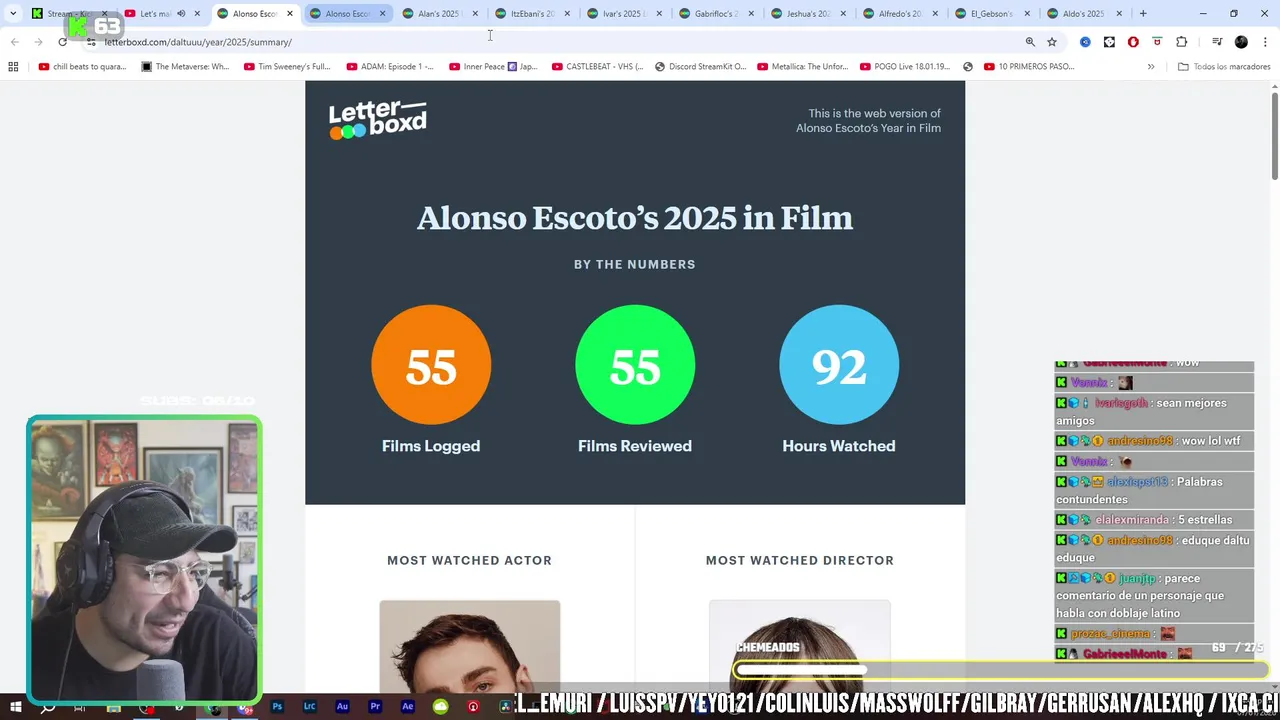The image size is (1280, 720).
Task: Close the Ivar's 2025 tab
Action: pos(660,14)
